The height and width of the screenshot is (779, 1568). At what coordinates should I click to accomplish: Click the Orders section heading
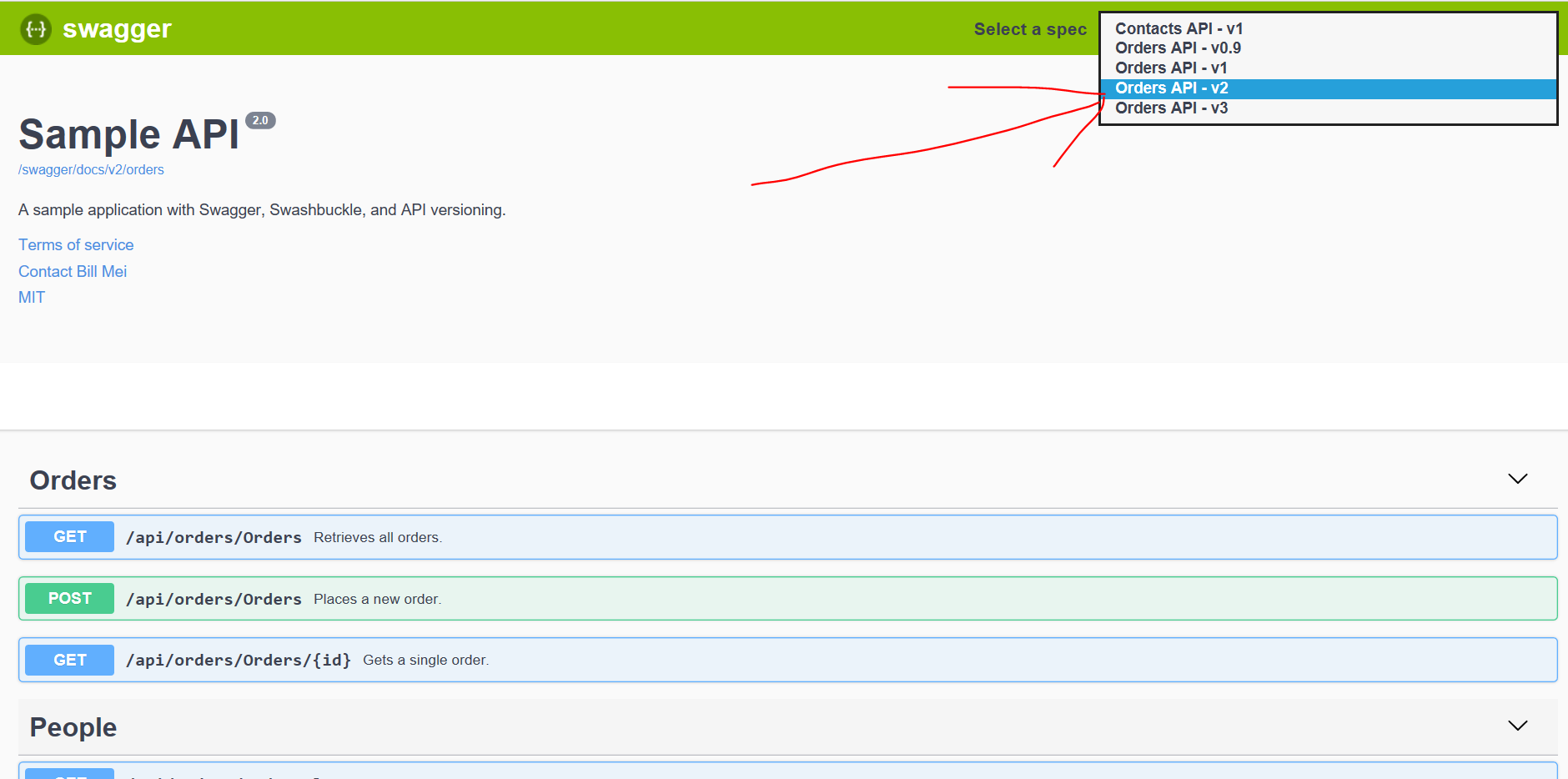click(x=73, y=480)
